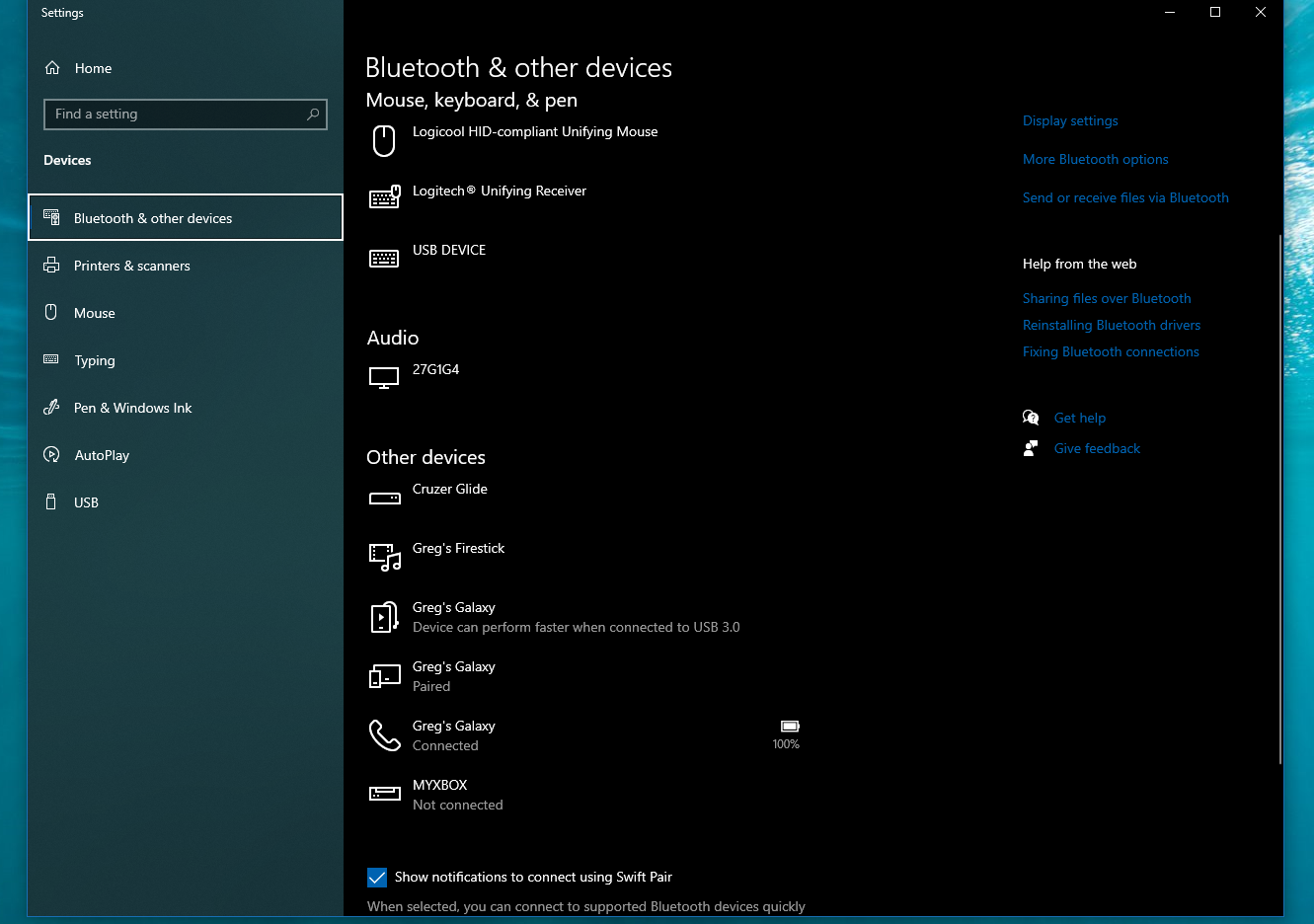Click the search magnifier icon in Find a setting
Image resolution: width=1314 pixels, height=924 pixels.
pyautogui.click(x=313, y=115)
